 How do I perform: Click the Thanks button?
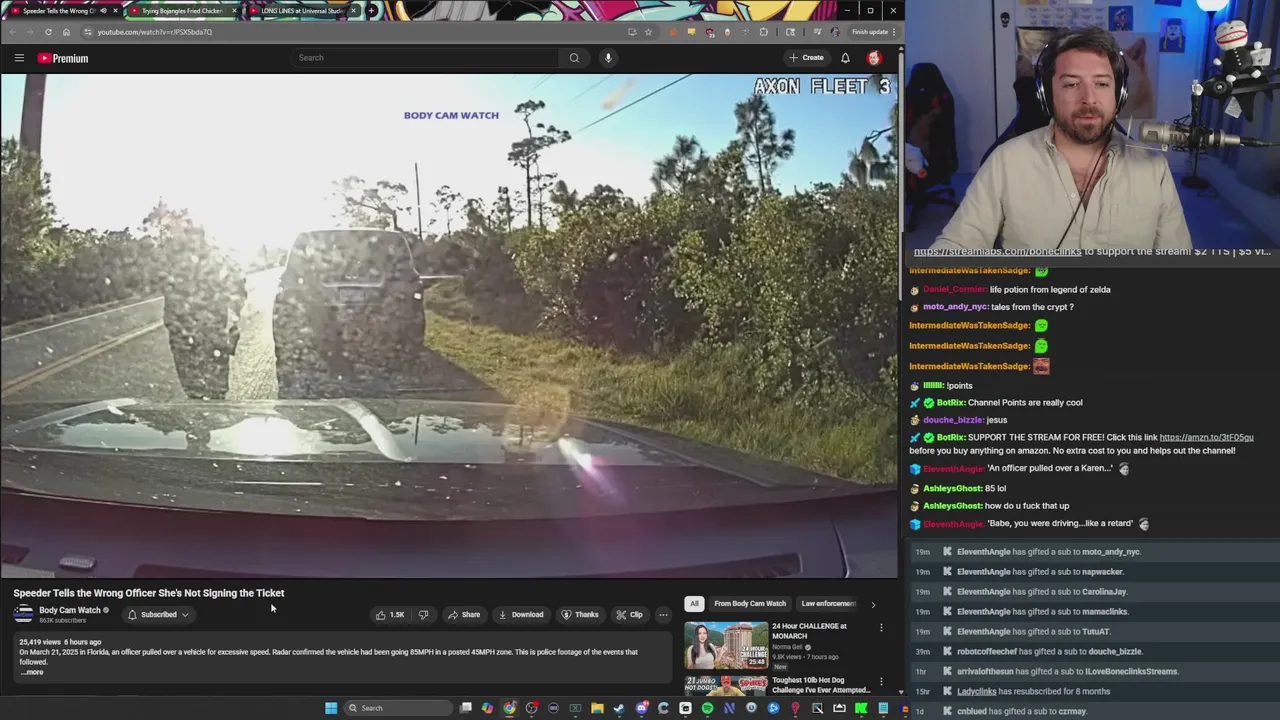580,615
